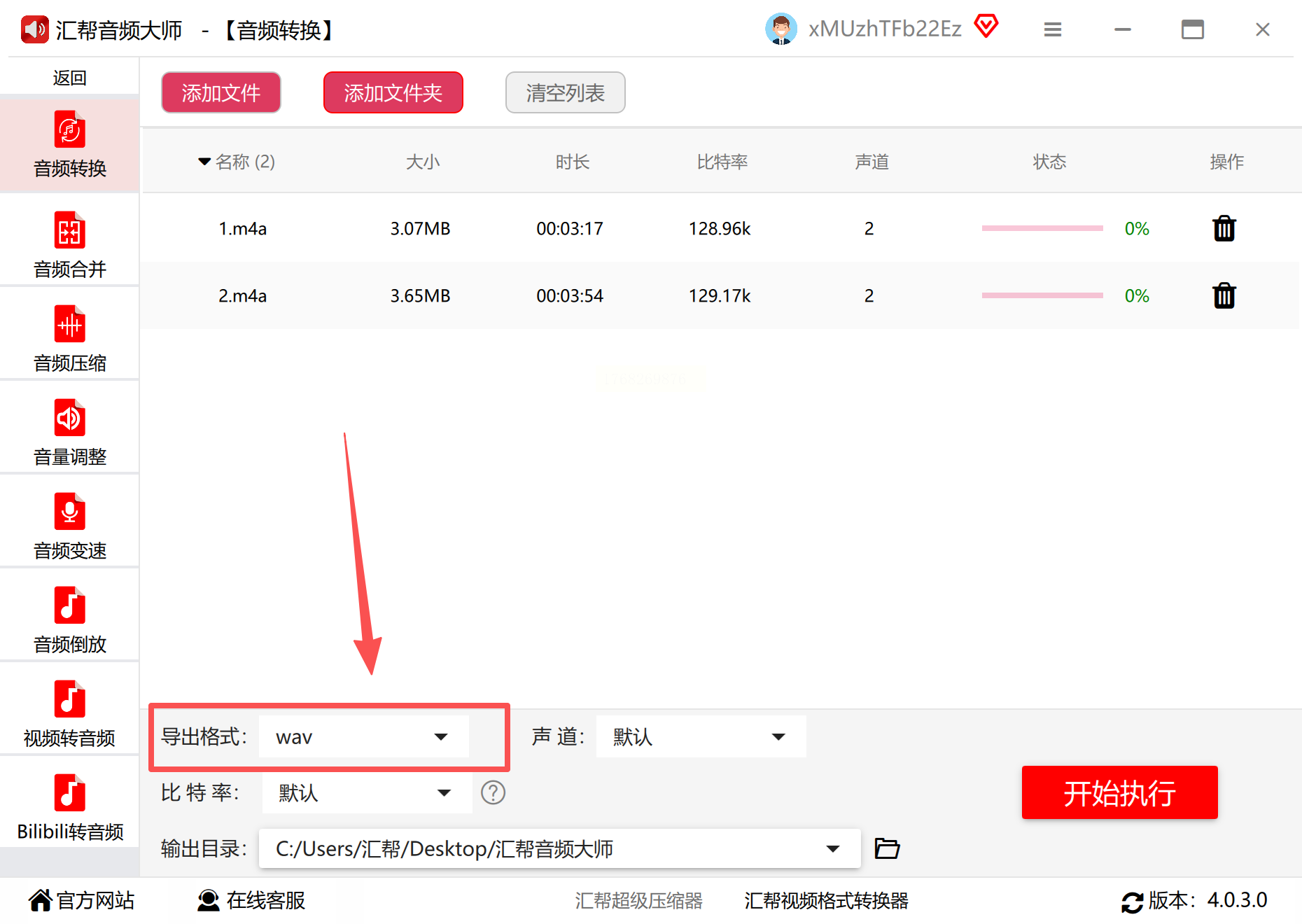Click 返回 to go back
This screenshot has height=924, width=1302.
(x=70, y=77)
